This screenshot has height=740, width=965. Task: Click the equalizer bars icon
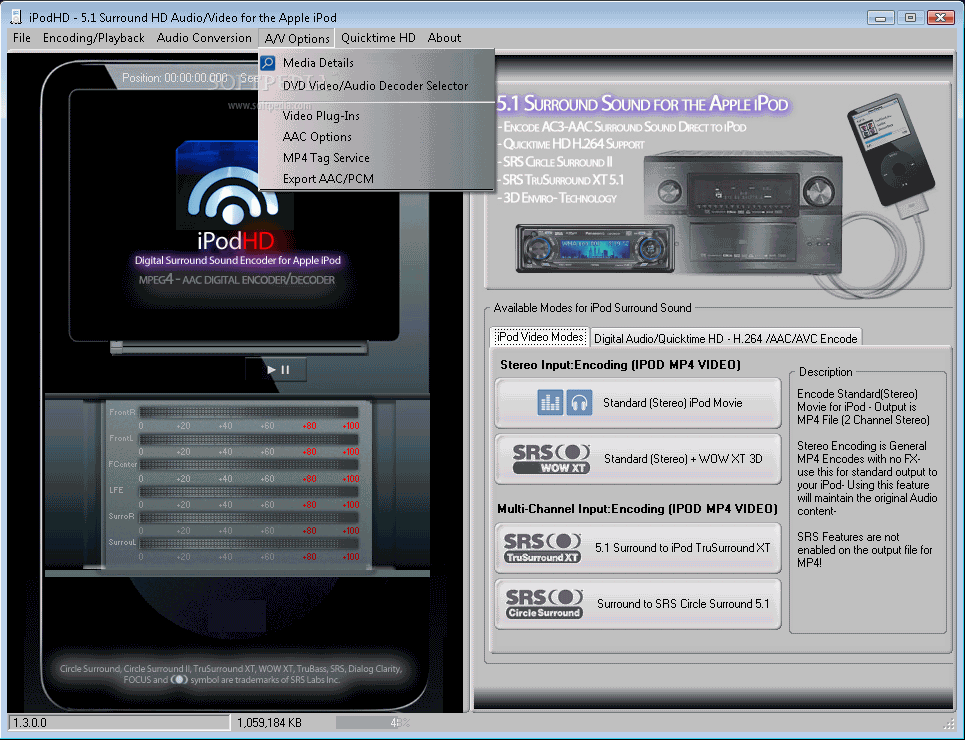pyautogui.click(x=550, y=403)
